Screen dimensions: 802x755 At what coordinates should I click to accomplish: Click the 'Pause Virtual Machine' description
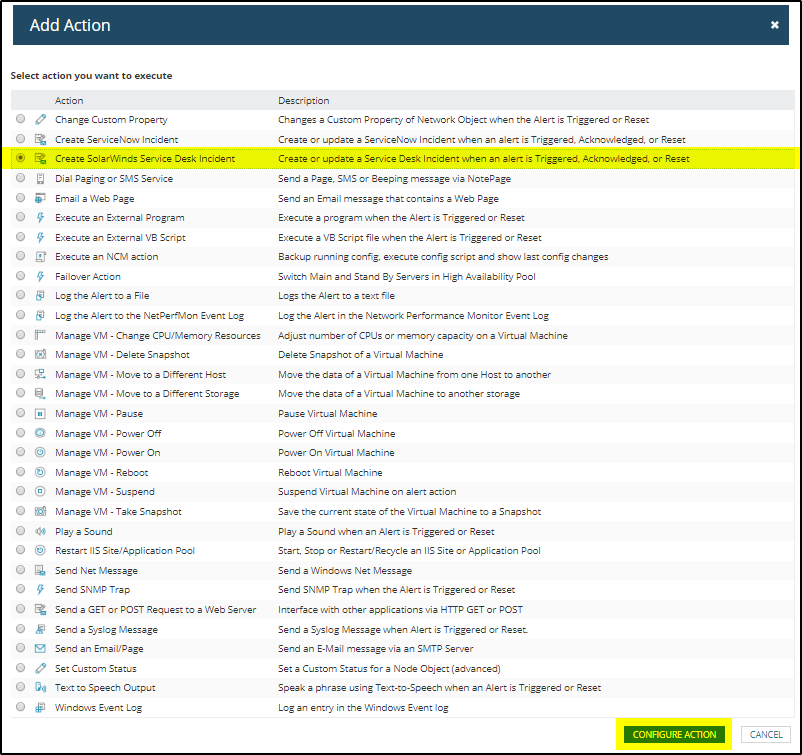pos(328,413)
